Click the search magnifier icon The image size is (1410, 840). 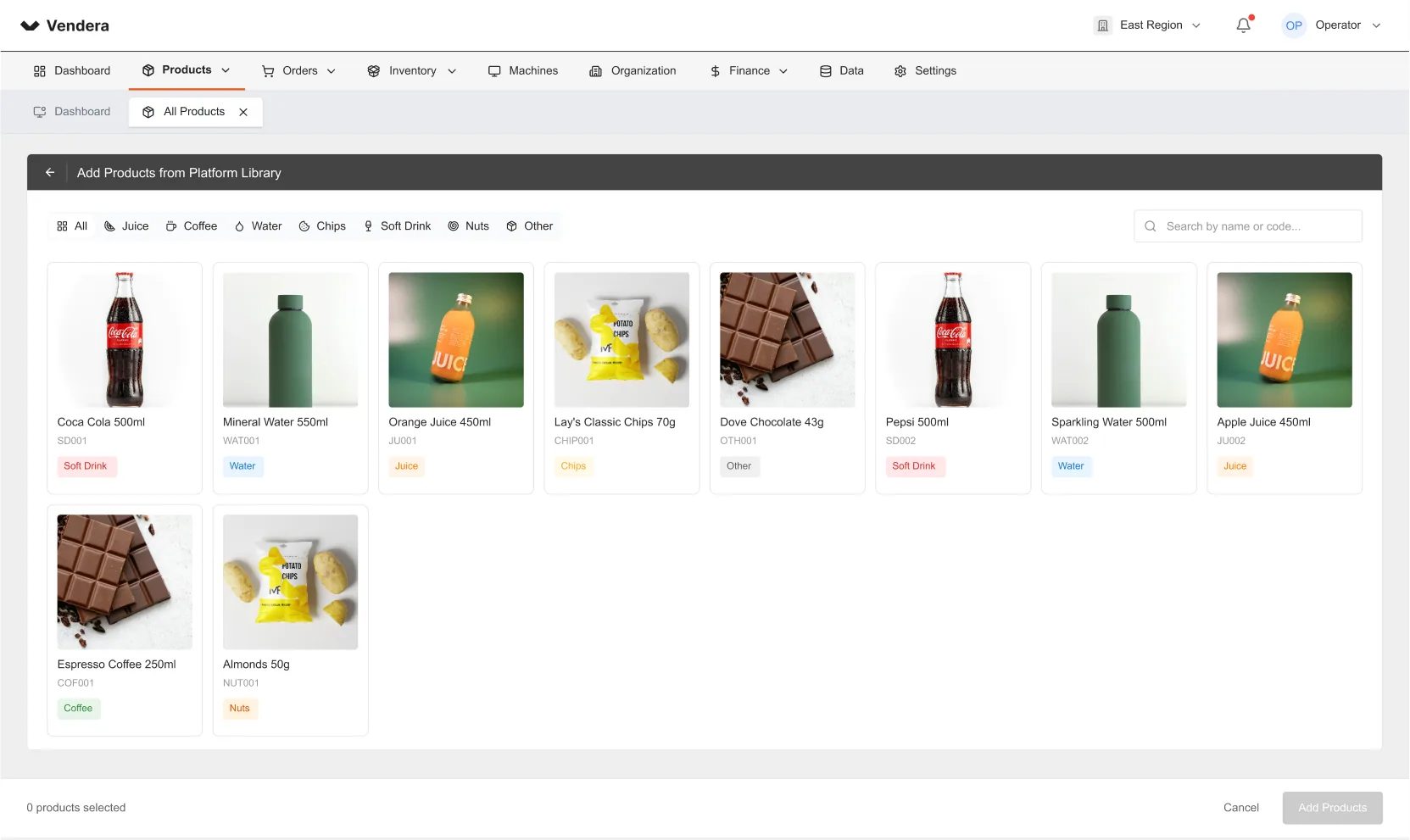1151,226
